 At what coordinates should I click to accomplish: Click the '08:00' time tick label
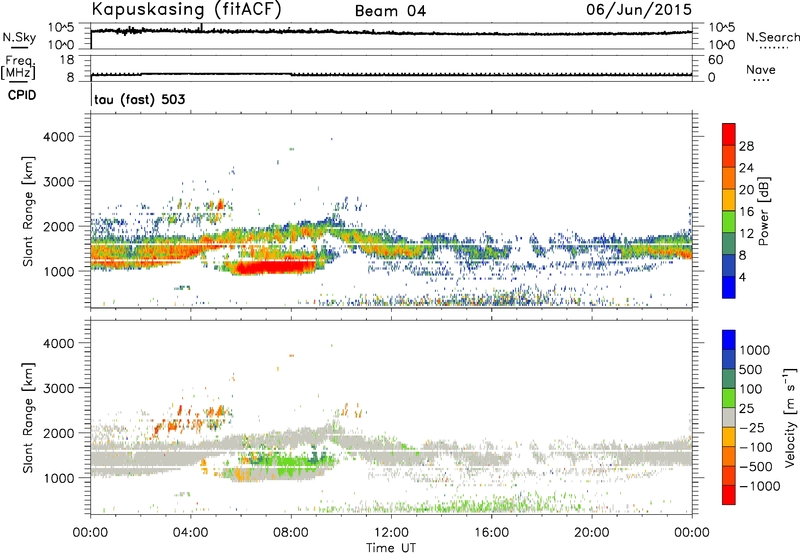pyautogui.click(x=291, y=533)
